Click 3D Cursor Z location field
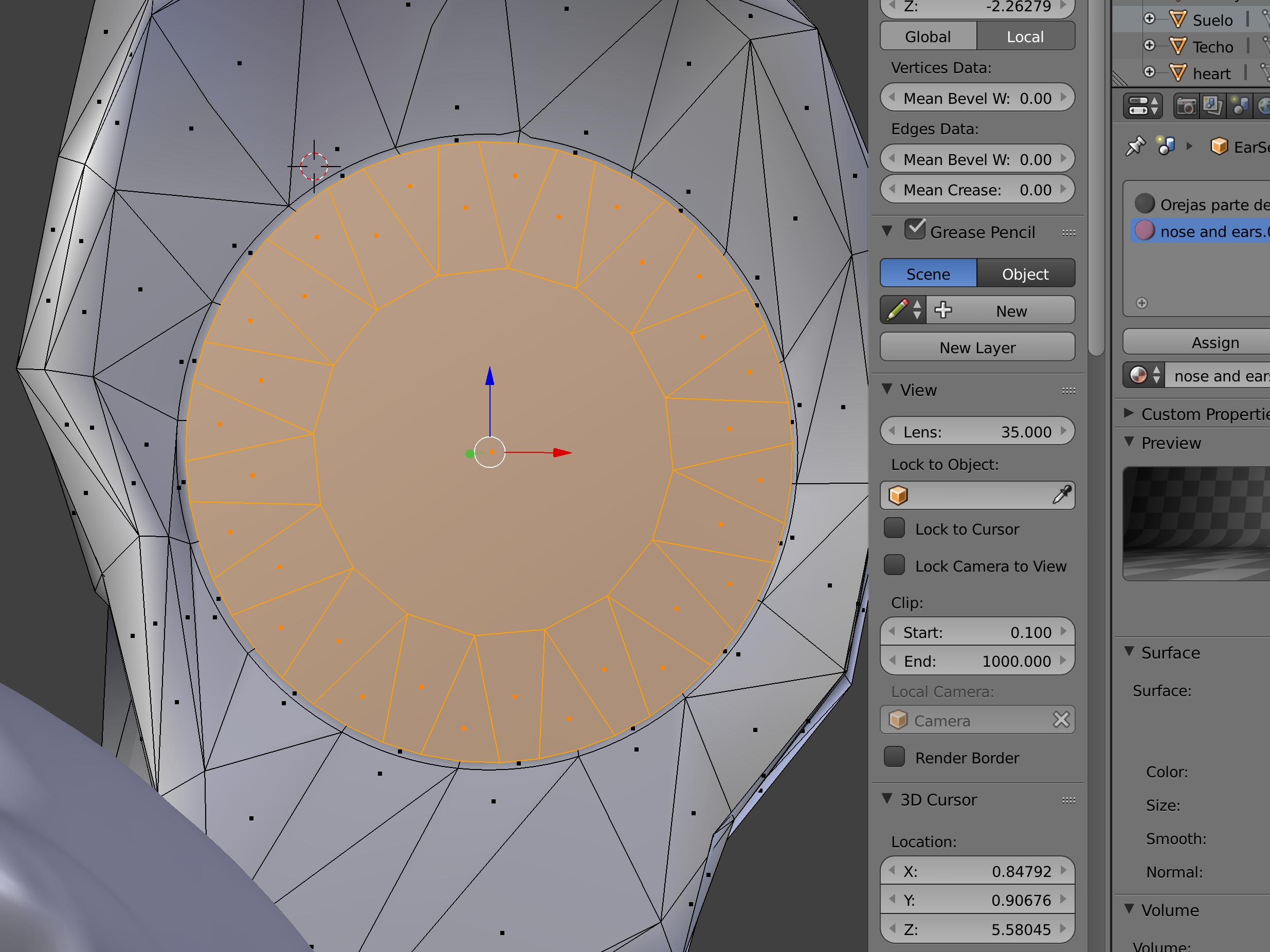The image size is (1270, 952). coord(977,929)
